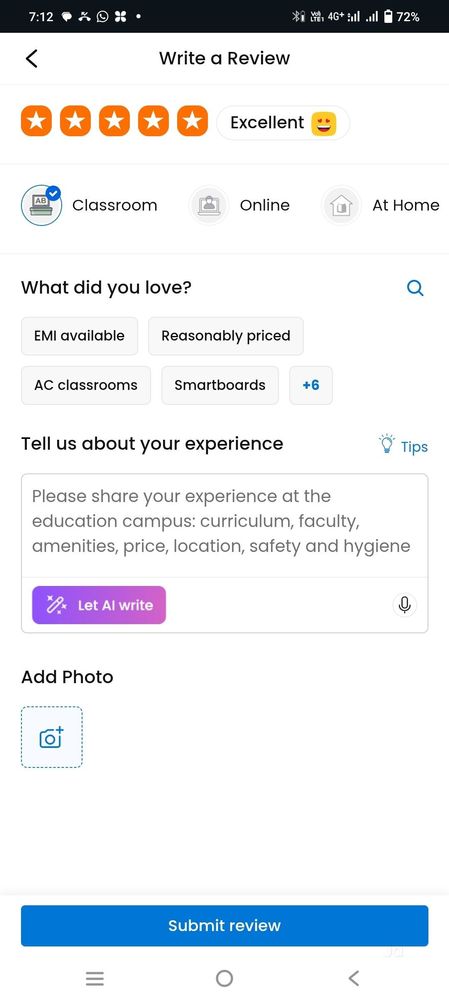Set rating to three stars
The height and width of the screenshot is (1000, 449).
coord(114,121)
